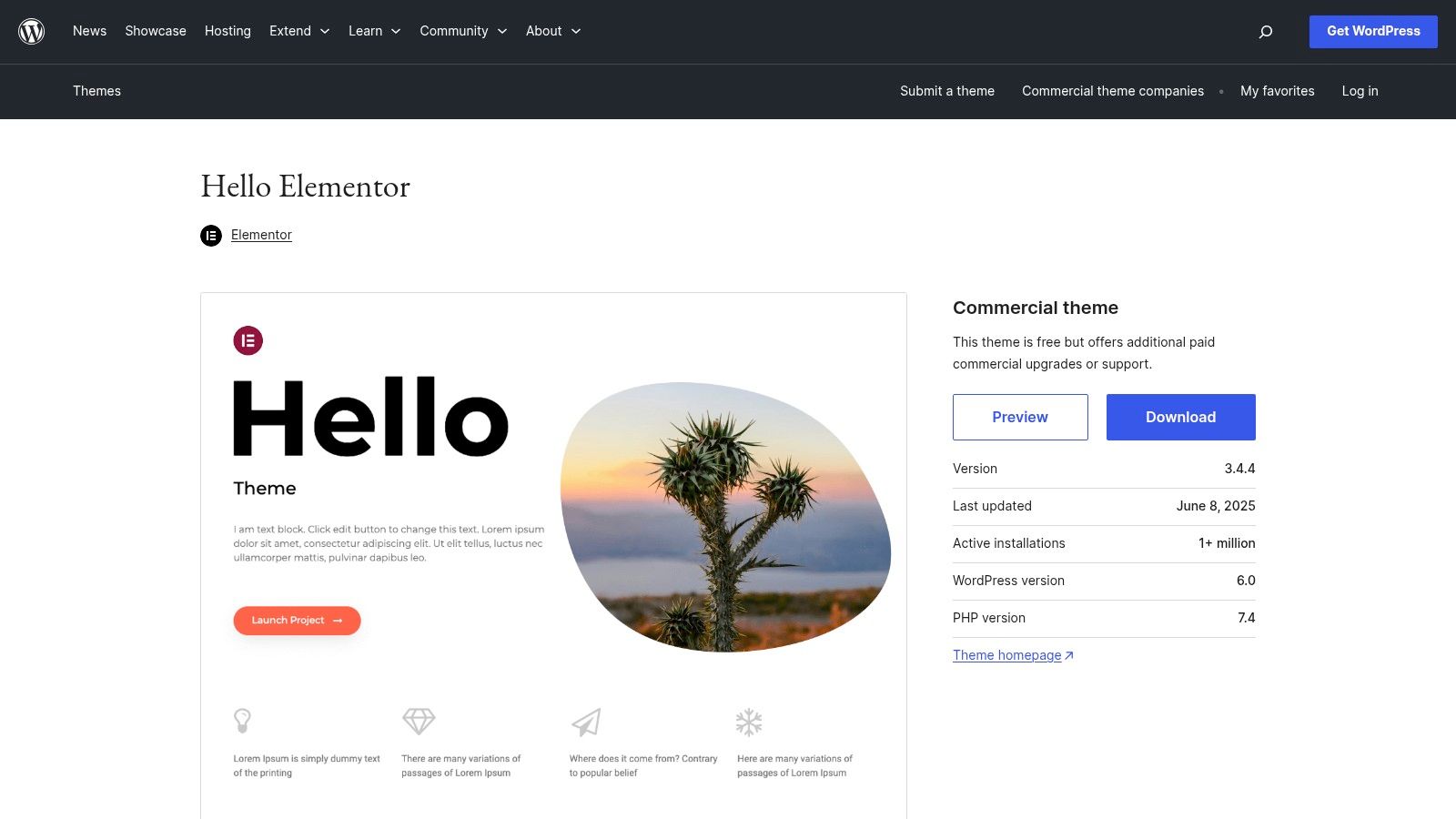Click the 'Where does it come from? Contrary' text
Viewport: 1456px width, 819px height.
click(643, 758)
